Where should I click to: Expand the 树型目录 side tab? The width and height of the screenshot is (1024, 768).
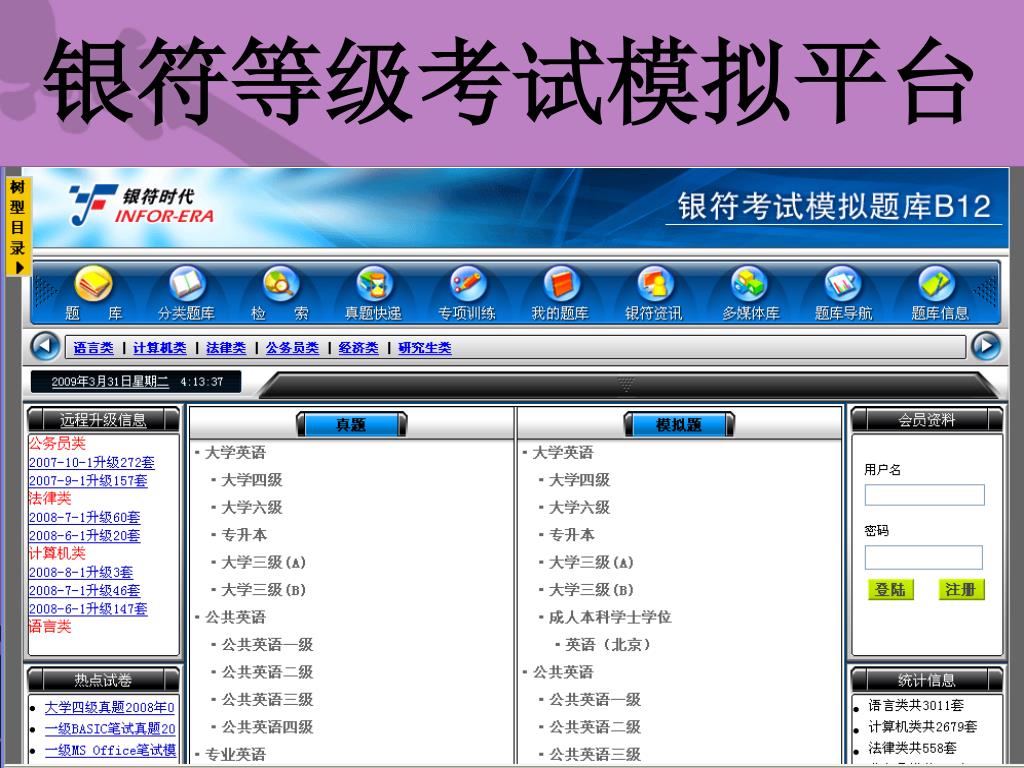(17, 226)
